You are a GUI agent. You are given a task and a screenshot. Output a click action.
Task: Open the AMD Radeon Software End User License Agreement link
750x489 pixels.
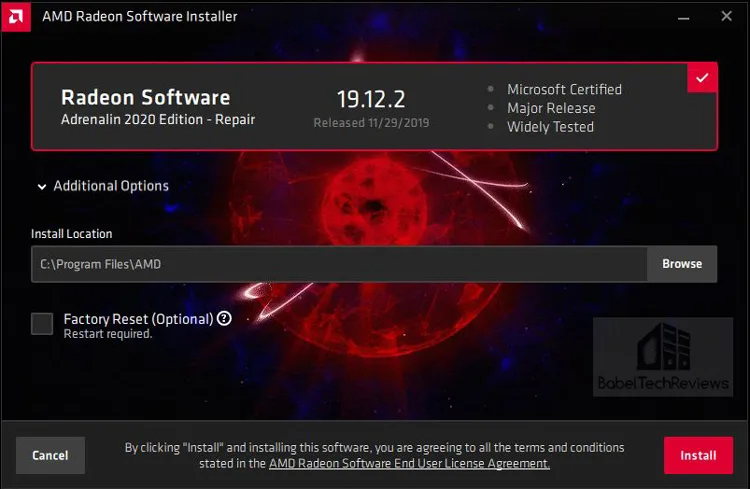pyautogui.click(x=409, y=463)
